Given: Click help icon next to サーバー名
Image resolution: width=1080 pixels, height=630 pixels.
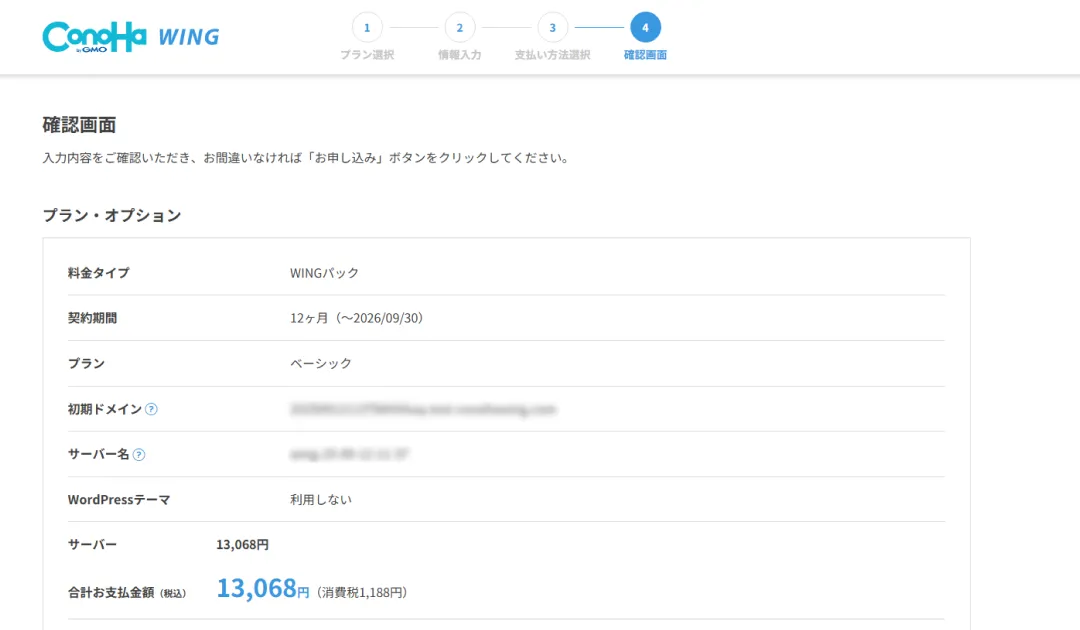Looking at the screenshot, I should 138,454.
